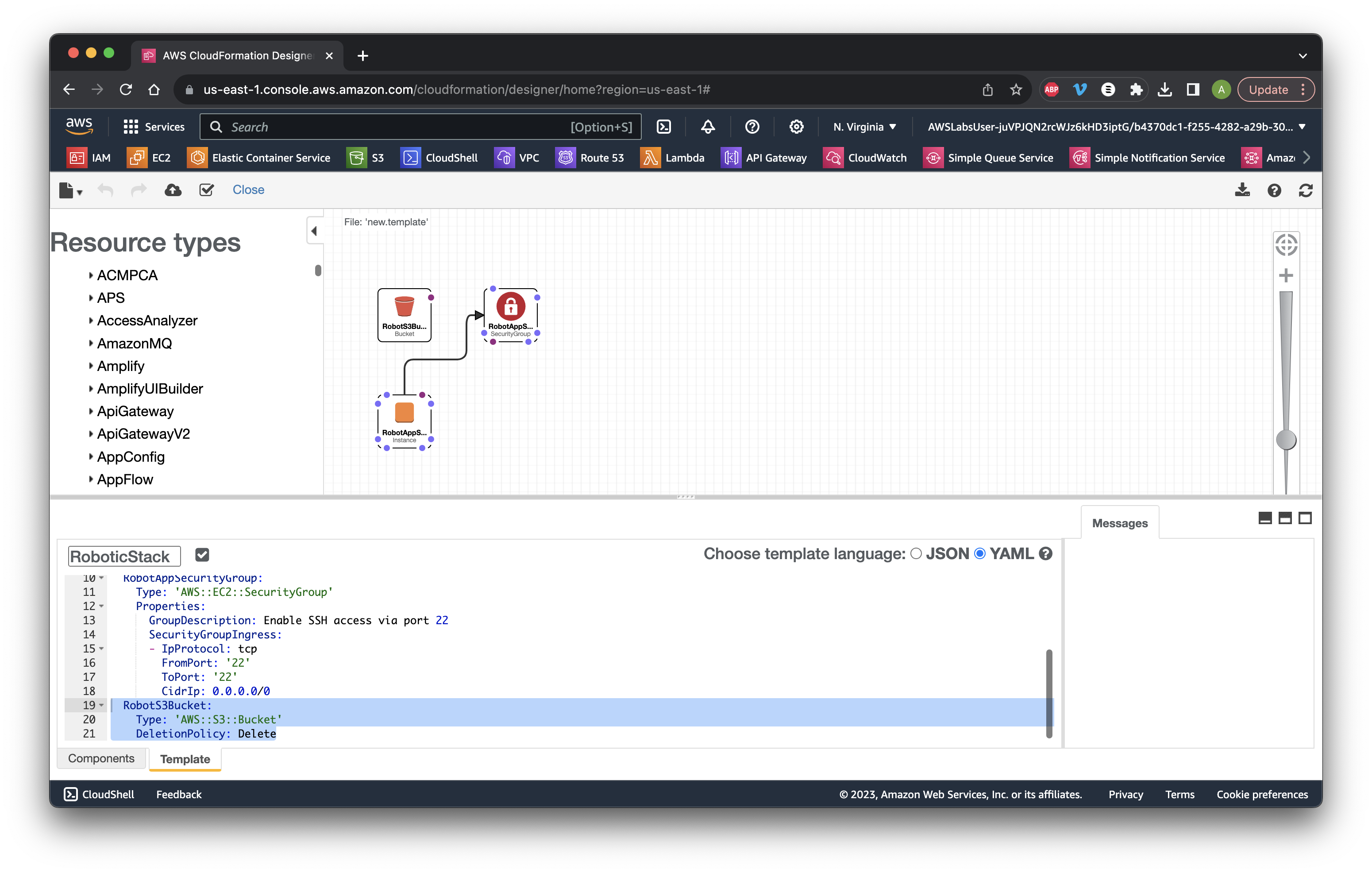Open the S3 favorite shortcut
Image resolution: width=1372 pixels, height=873 pixels.
[366, 158]
